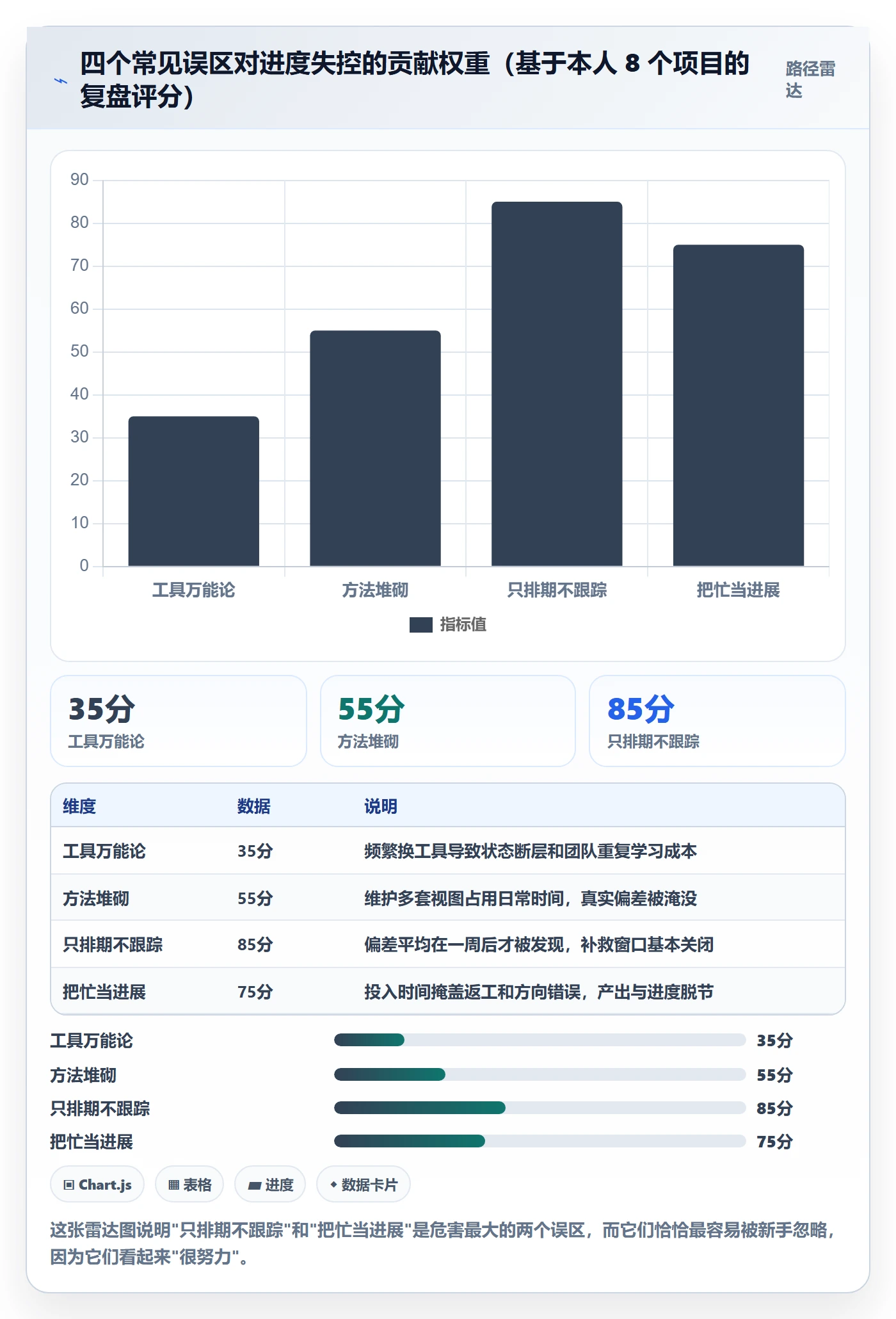Click the 路径雷达 label in the header

(x=810, y=79)
